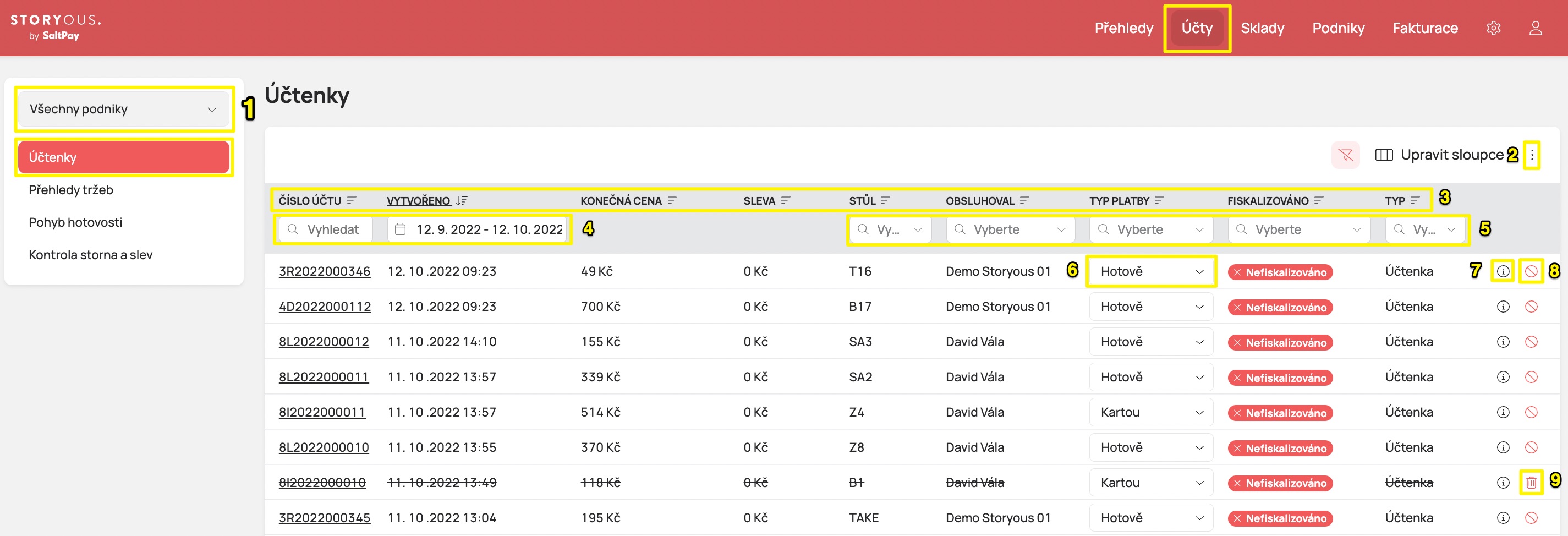The height and width of the screenshot is (536, 1568).
Task: Cancel receipt 8I2022000011 with storno icon
Action: click(1531, 412)
